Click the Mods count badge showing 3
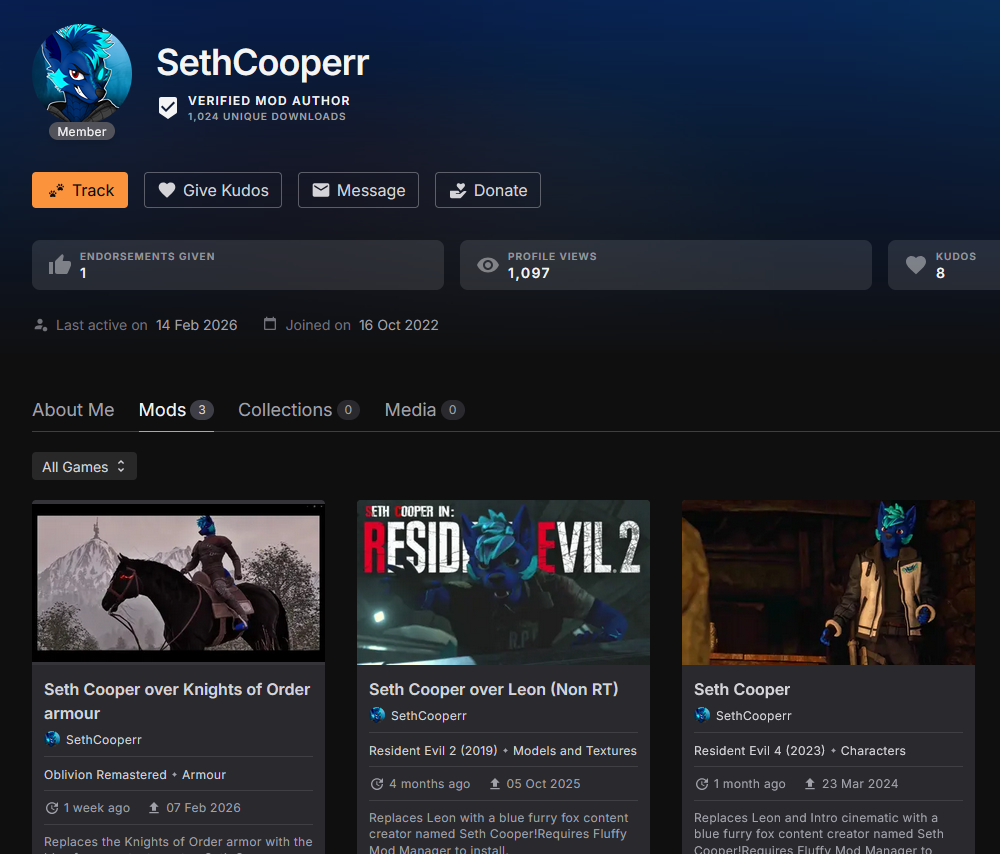 coord(202,409)
